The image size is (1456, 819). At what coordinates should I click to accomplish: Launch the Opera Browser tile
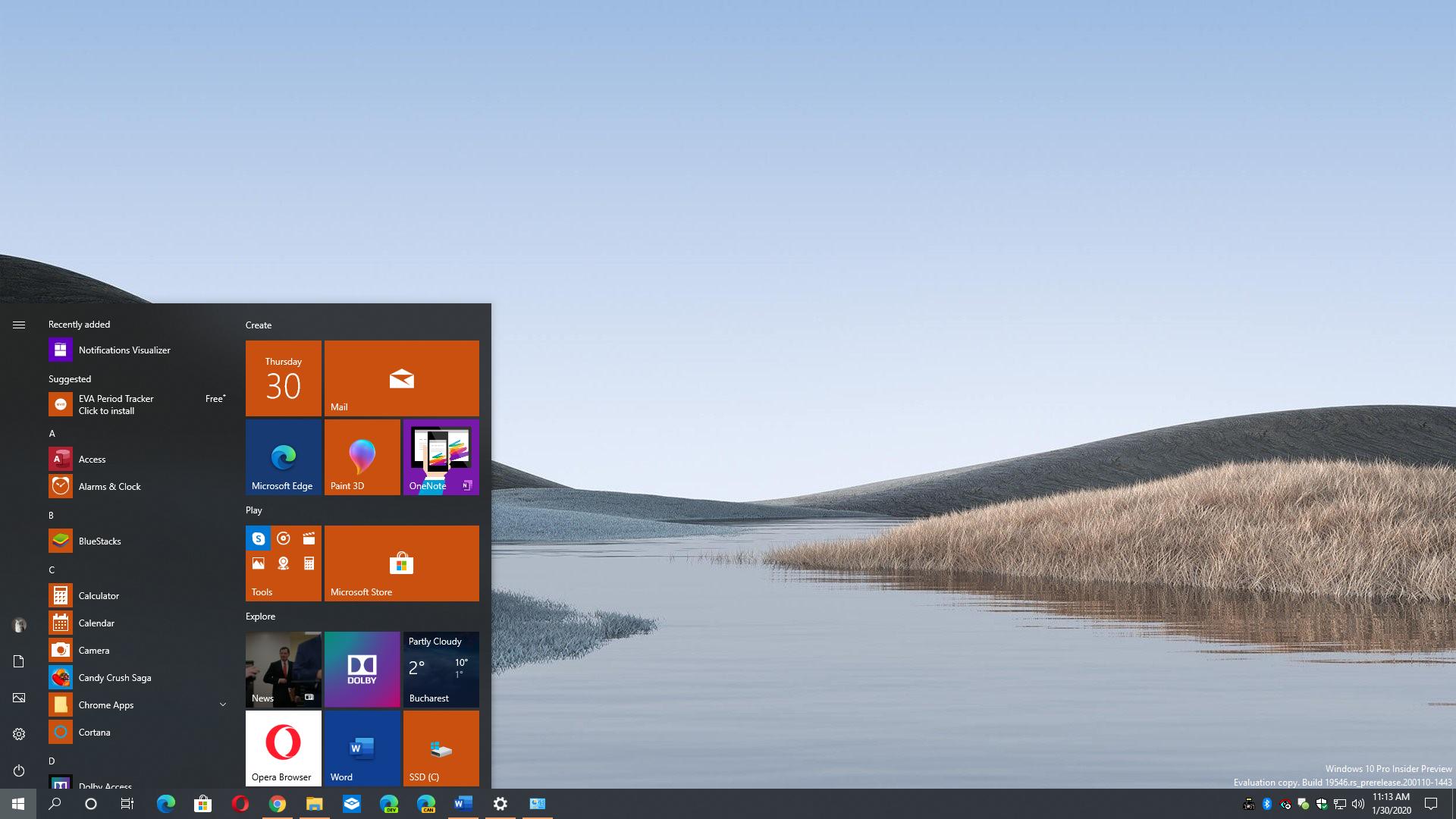(x=284, y=748)
